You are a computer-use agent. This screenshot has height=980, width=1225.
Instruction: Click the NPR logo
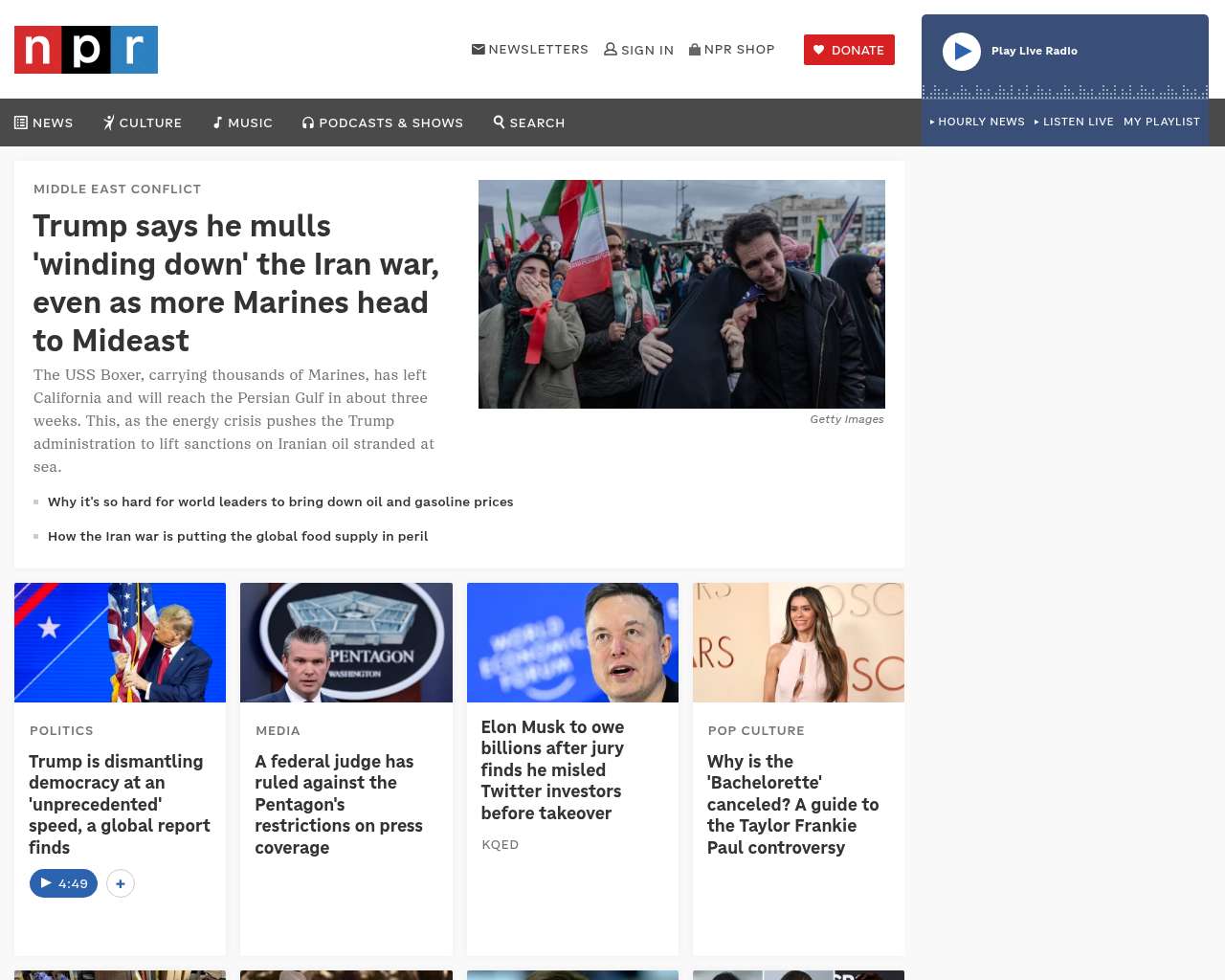click(x=86, y=50)
